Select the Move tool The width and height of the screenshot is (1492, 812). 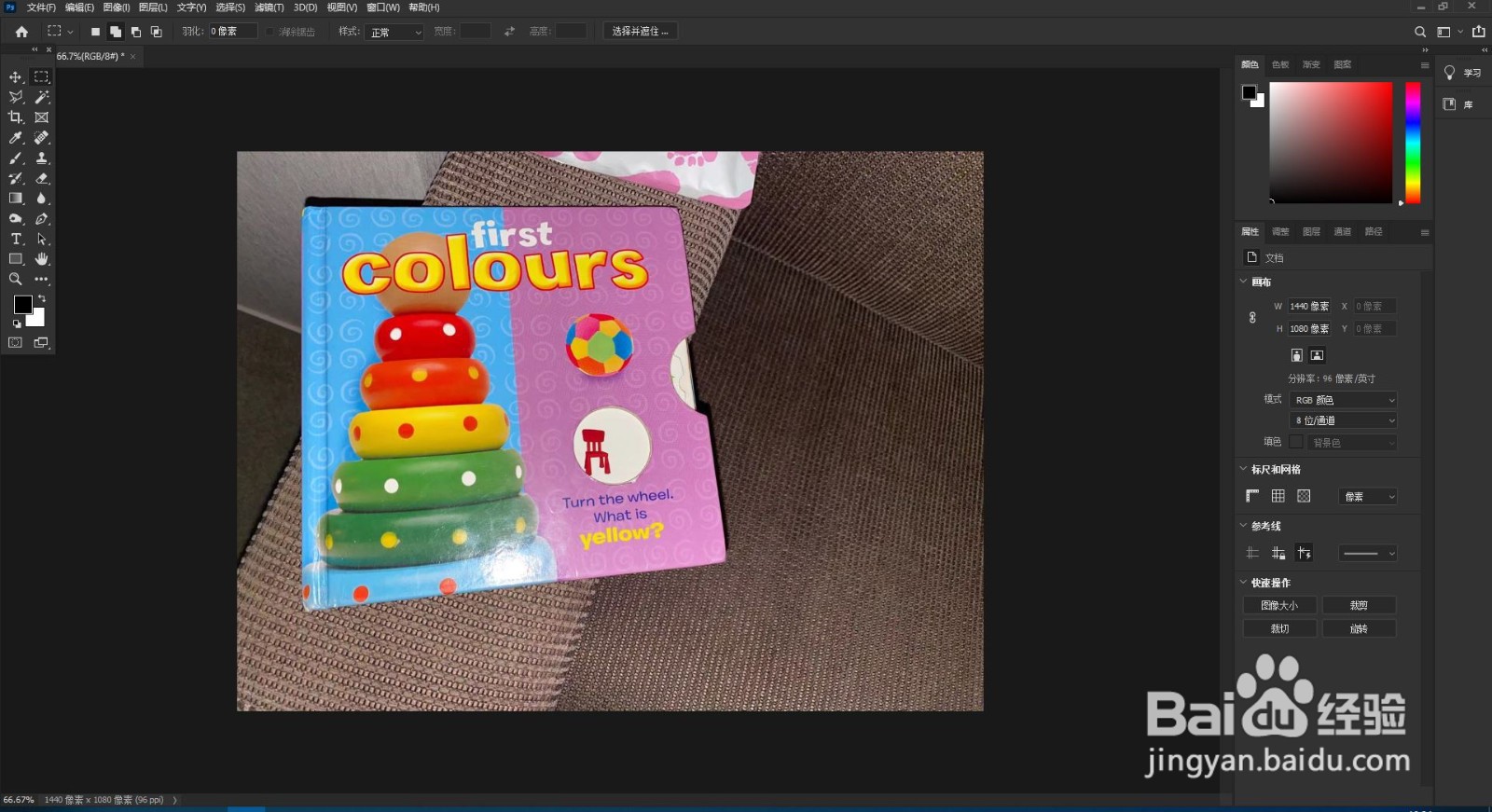click(16, 77)
